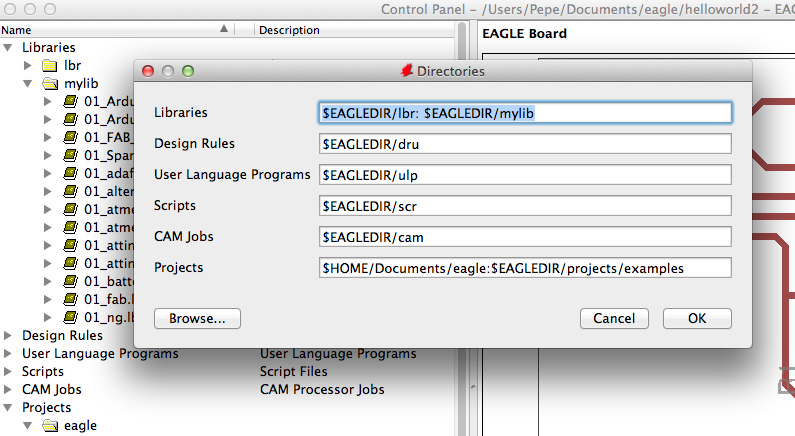
Task: Click the Scripts path field
Action: (x=525, y=206)
